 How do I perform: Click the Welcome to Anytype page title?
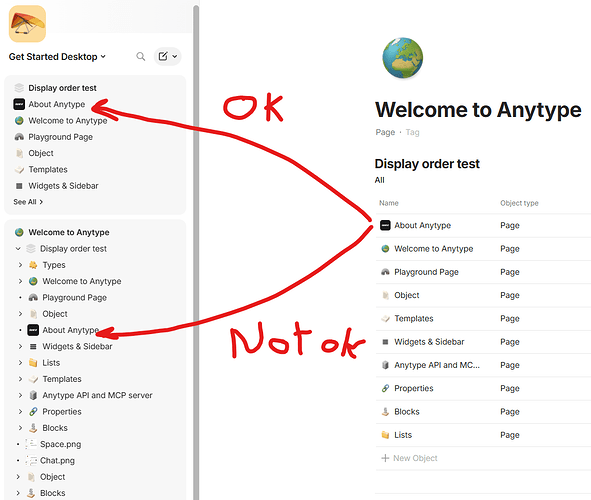click(x=478, y=110)
